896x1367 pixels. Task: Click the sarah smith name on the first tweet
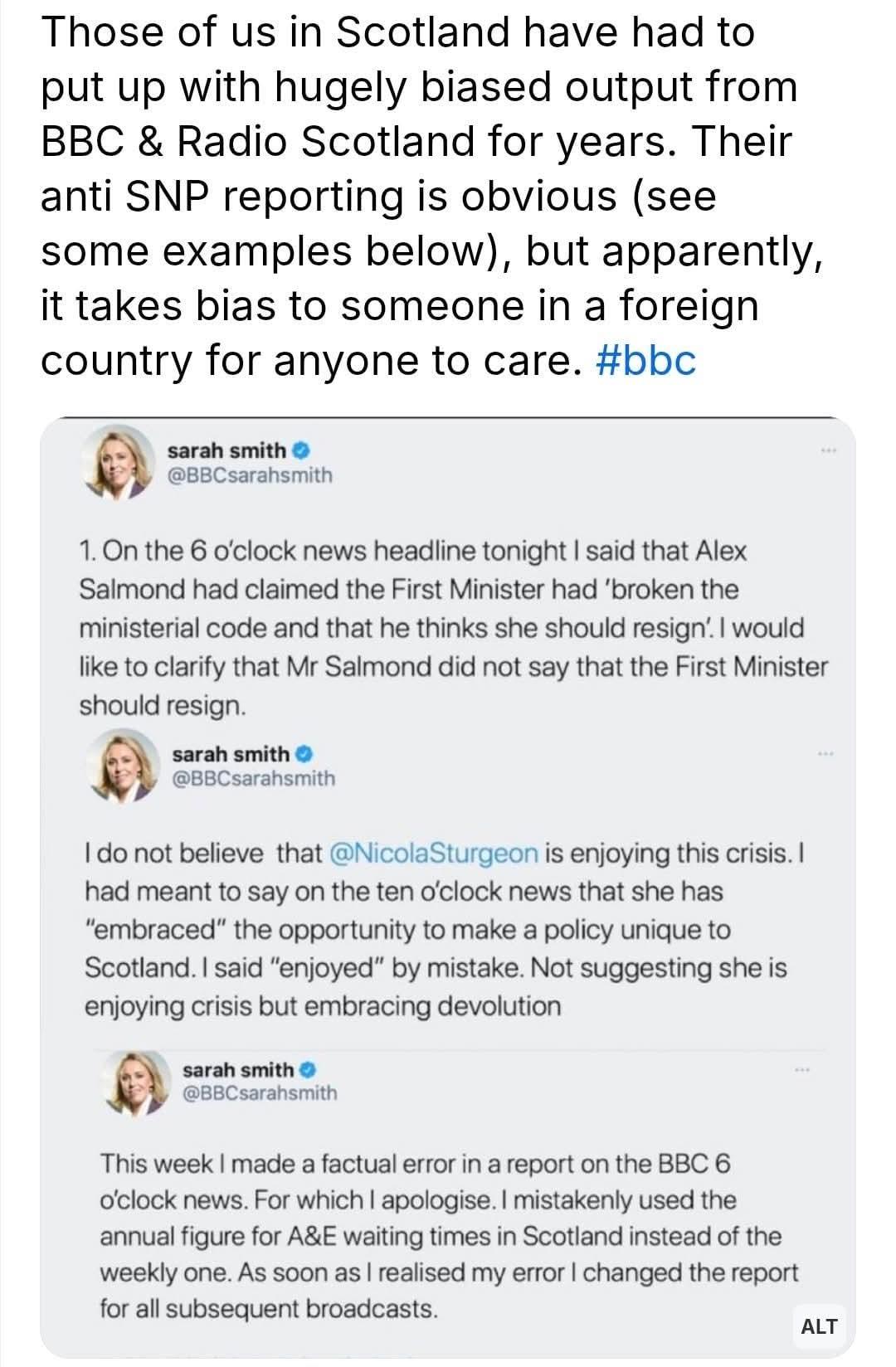[226, 450]
